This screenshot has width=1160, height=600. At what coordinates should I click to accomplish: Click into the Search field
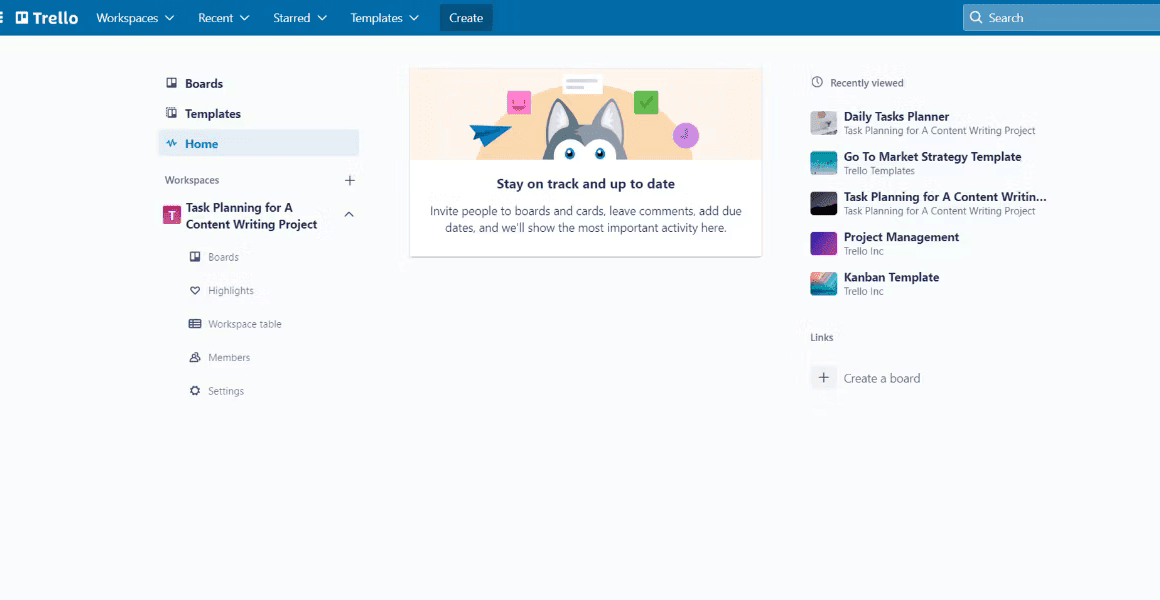coord(1062,18)
